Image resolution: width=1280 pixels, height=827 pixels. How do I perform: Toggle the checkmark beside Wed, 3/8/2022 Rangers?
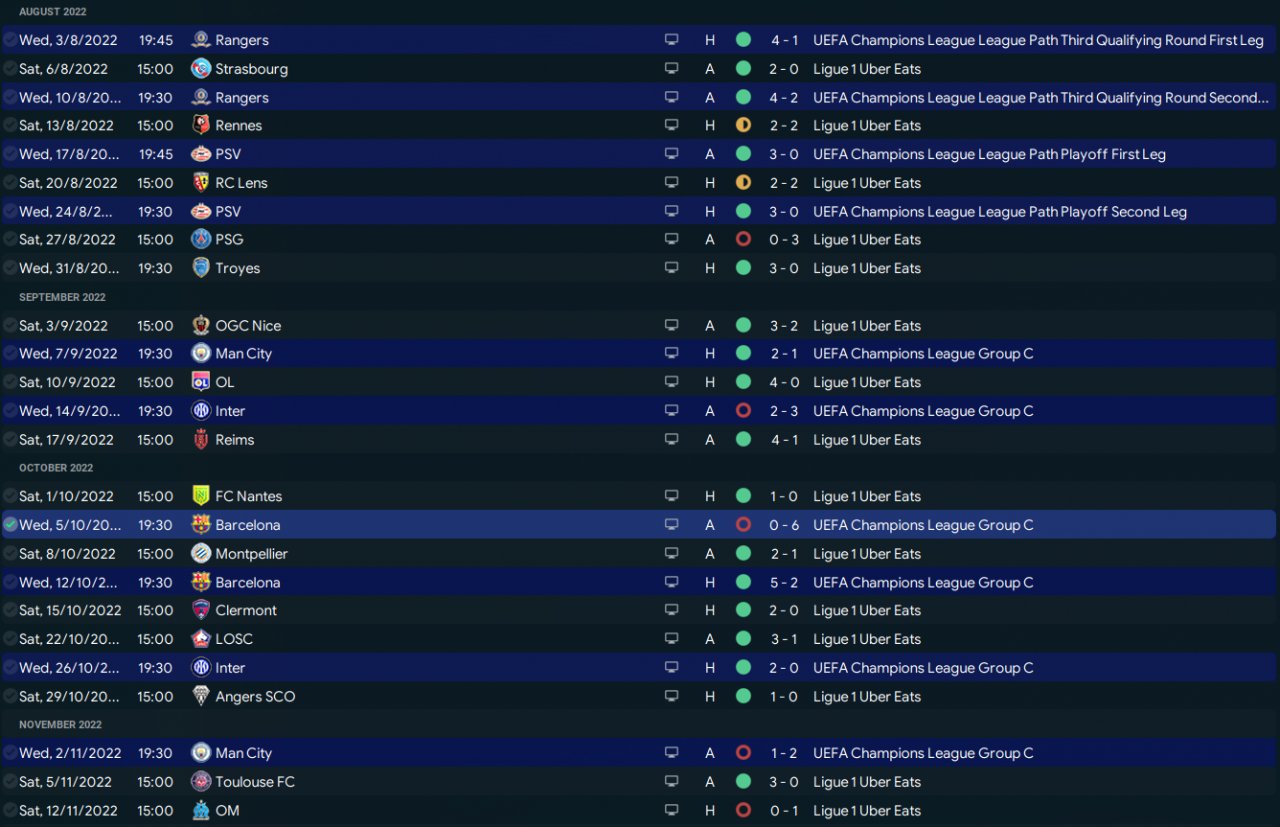[x=10, y=40]
